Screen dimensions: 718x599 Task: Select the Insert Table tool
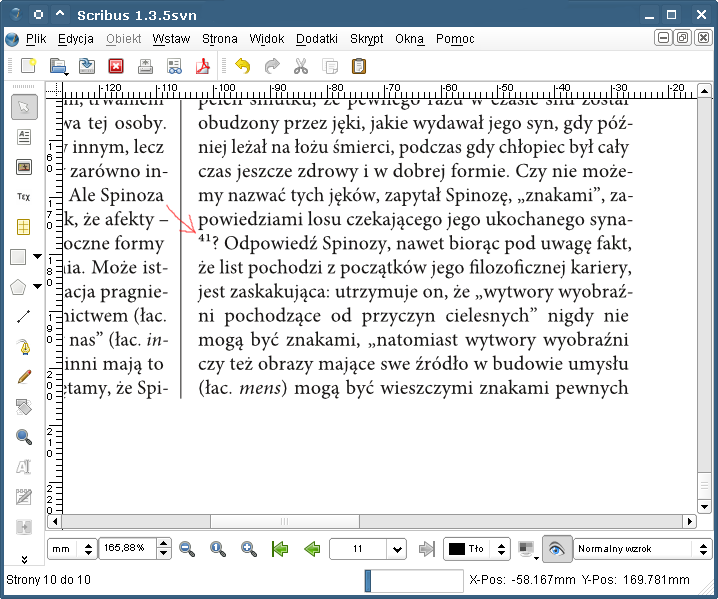24,227
